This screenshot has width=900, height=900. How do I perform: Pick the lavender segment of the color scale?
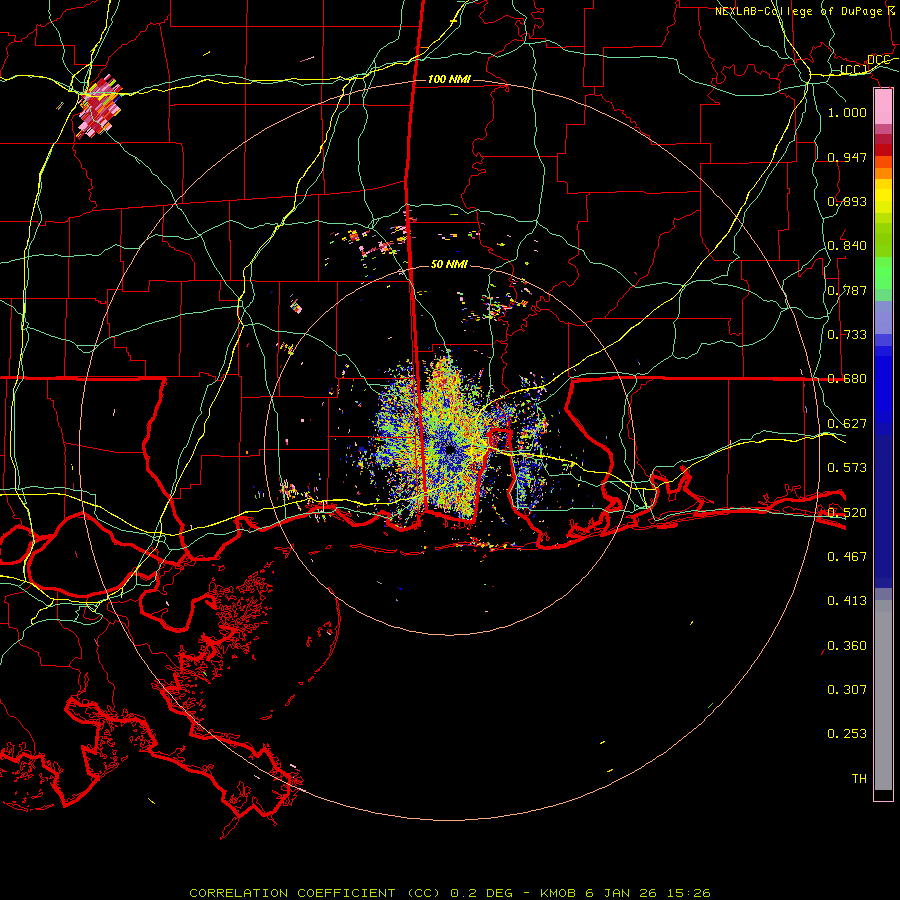[883, 318]
